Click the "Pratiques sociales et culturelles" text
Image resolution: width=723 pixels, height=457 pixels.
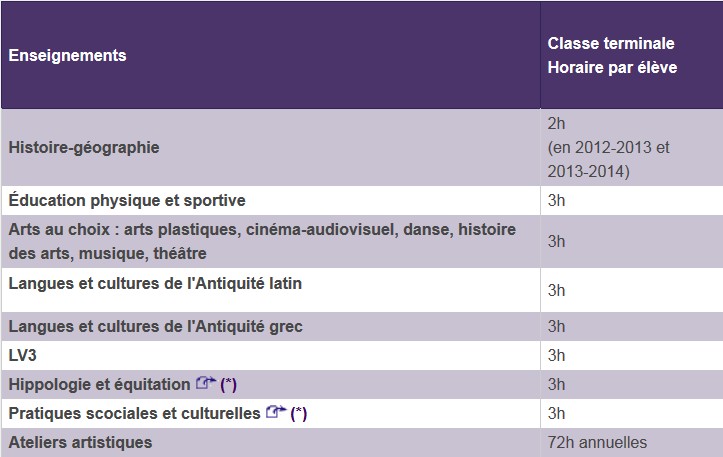click(x=134, y=413)
